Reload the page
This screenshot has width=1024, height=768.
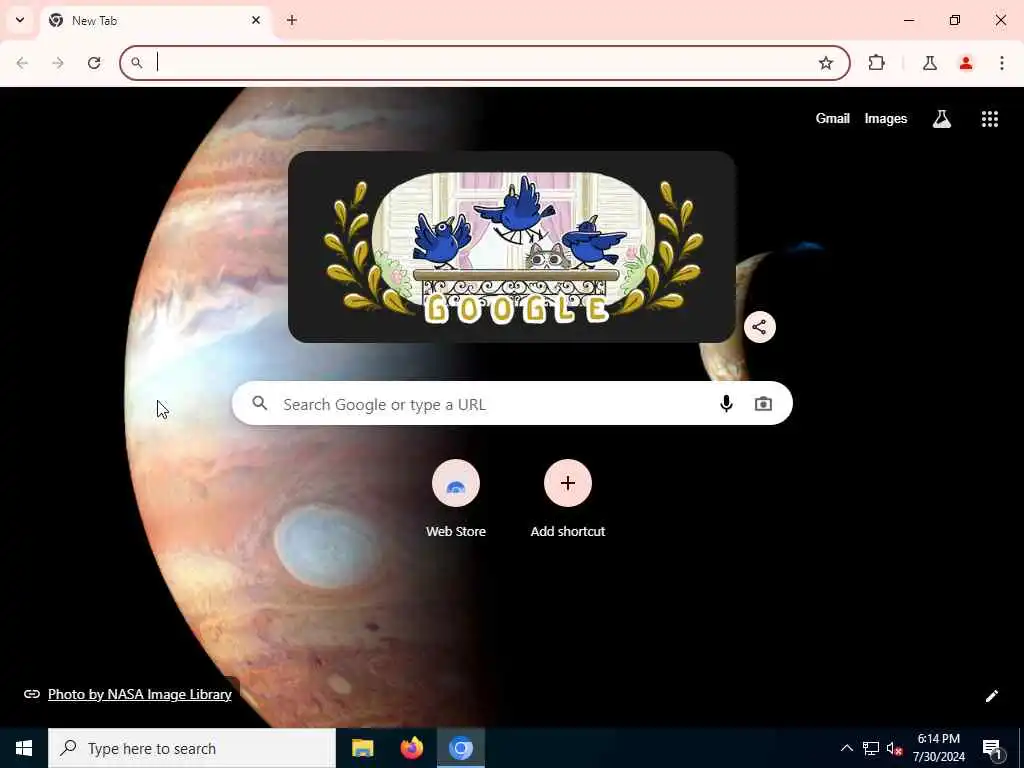[x=94, y=63]
